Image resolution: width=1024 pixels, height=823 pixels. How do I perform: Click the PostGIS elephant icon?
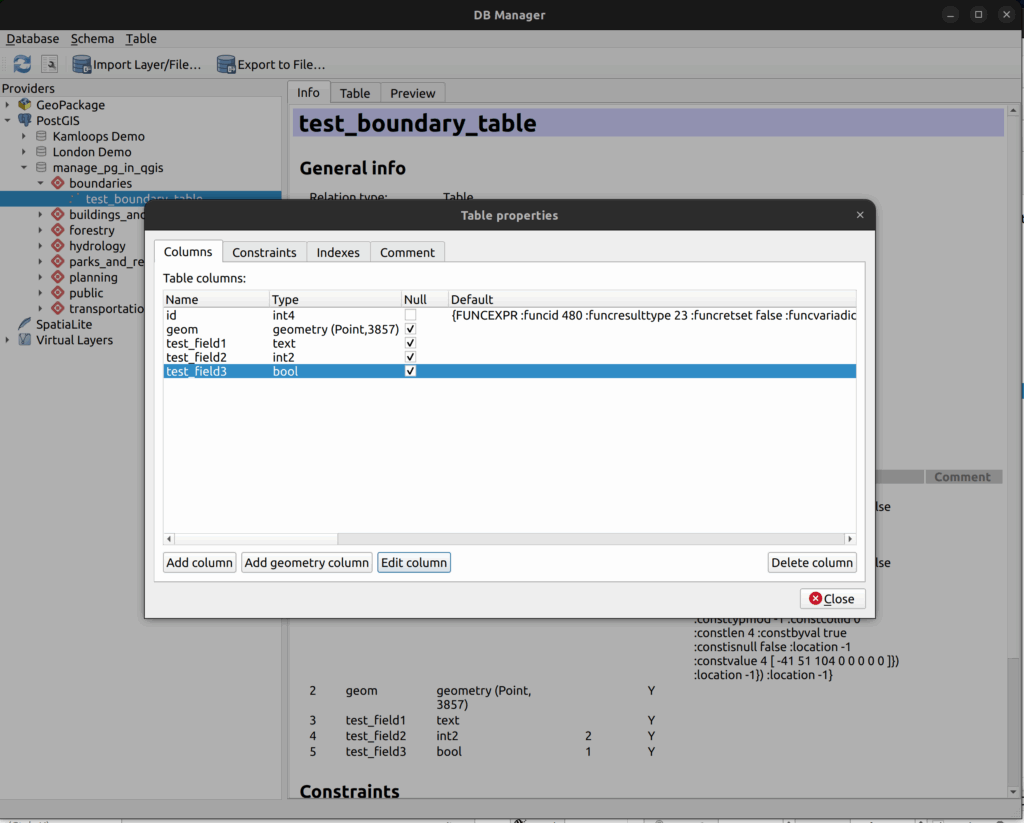[x=25, y=121]
